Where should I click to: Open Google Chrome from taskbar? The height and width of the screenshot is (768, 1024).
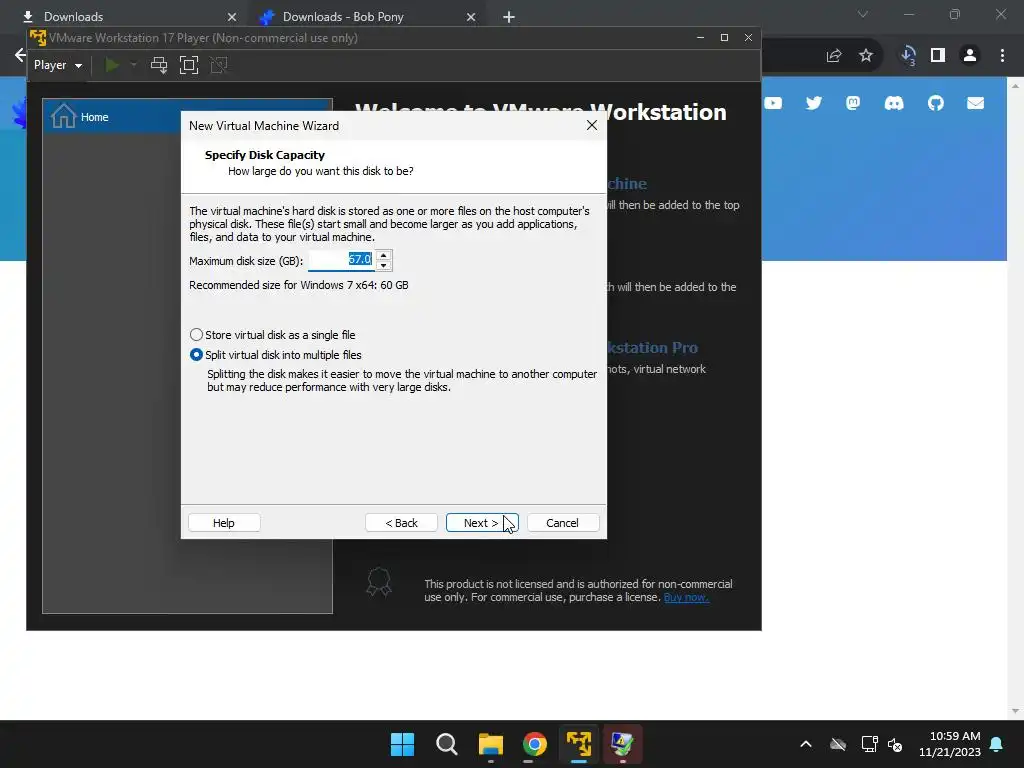coord(534,744)
